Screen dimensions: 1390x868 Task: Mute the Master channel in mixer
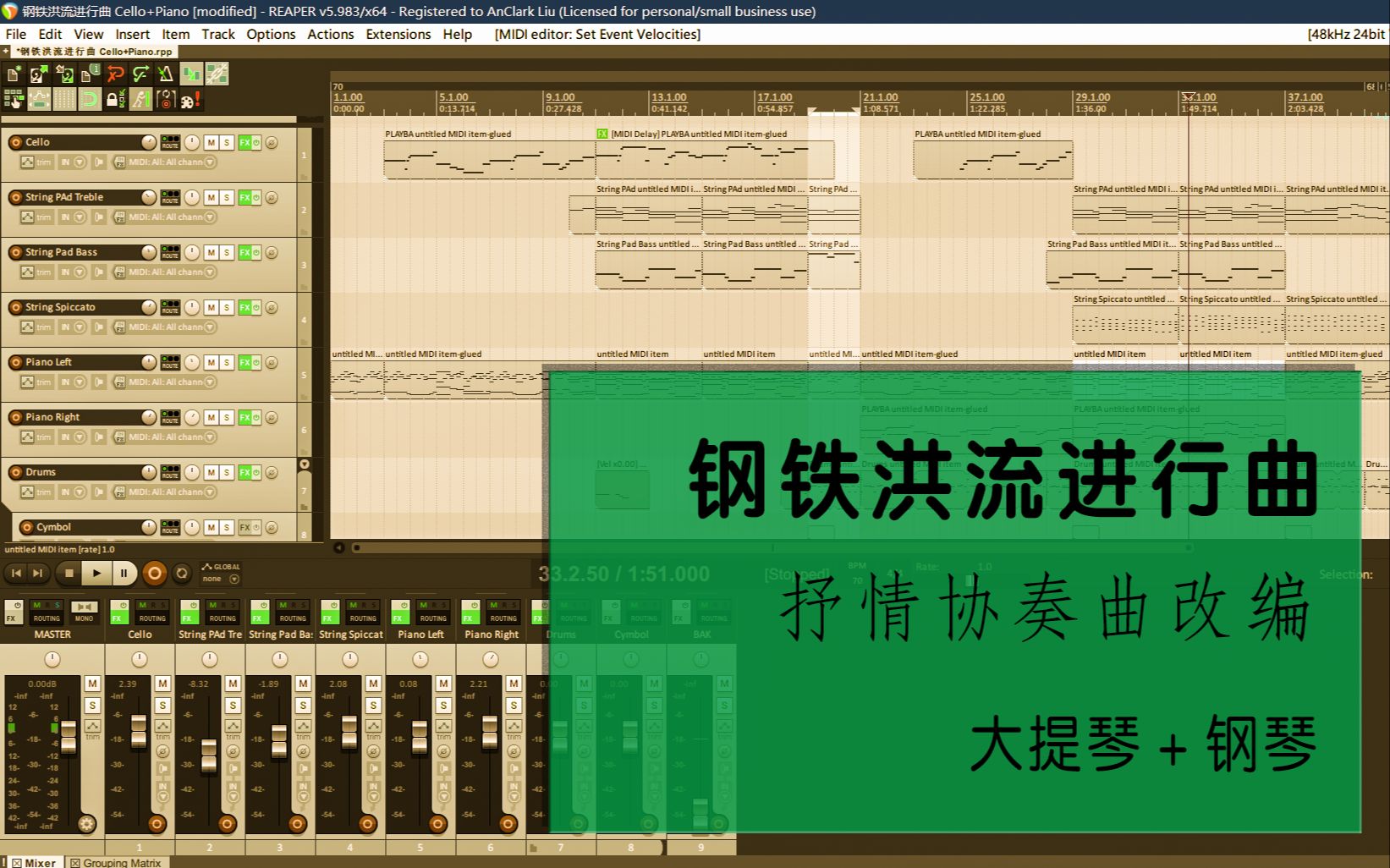coord(92,684)
